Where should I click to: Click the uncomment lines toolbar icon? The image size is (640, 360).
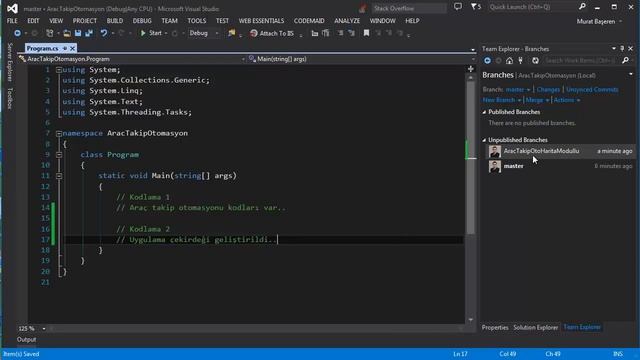(x=351, y=33)
